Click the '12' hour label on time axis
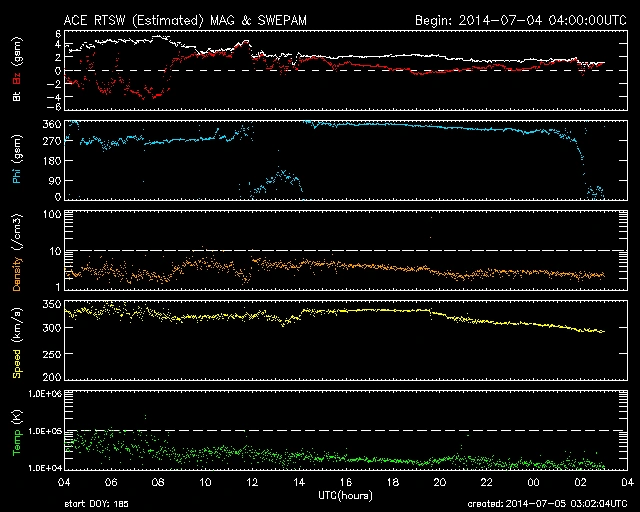This screenshot has height=512, width=640. tap(252, 482)
